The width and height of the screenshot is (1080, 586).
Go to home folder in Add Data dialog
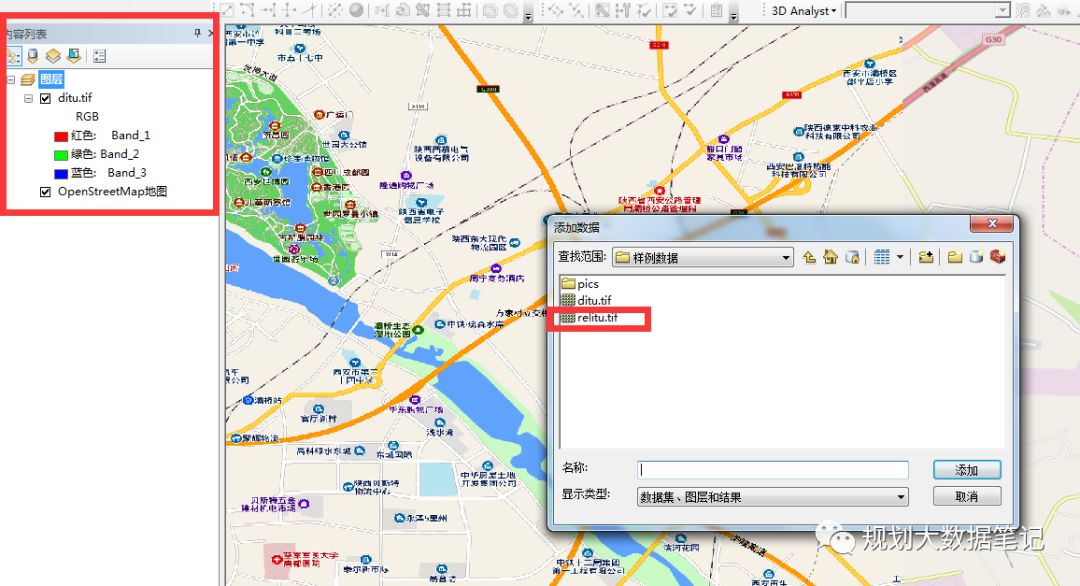coord(831,257)
